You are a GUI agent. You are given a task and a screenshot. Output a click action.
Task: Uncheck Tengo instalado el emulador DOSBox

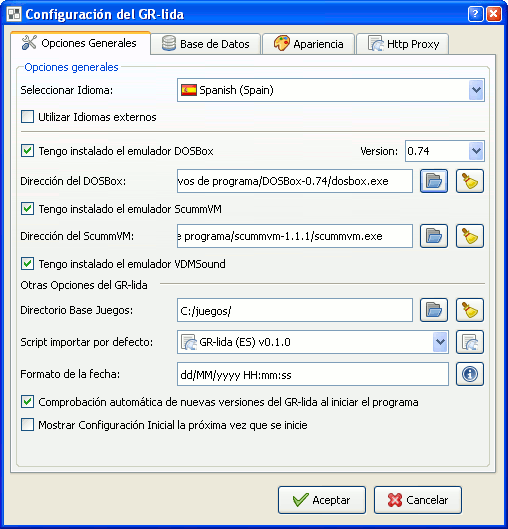coord(27,151)
